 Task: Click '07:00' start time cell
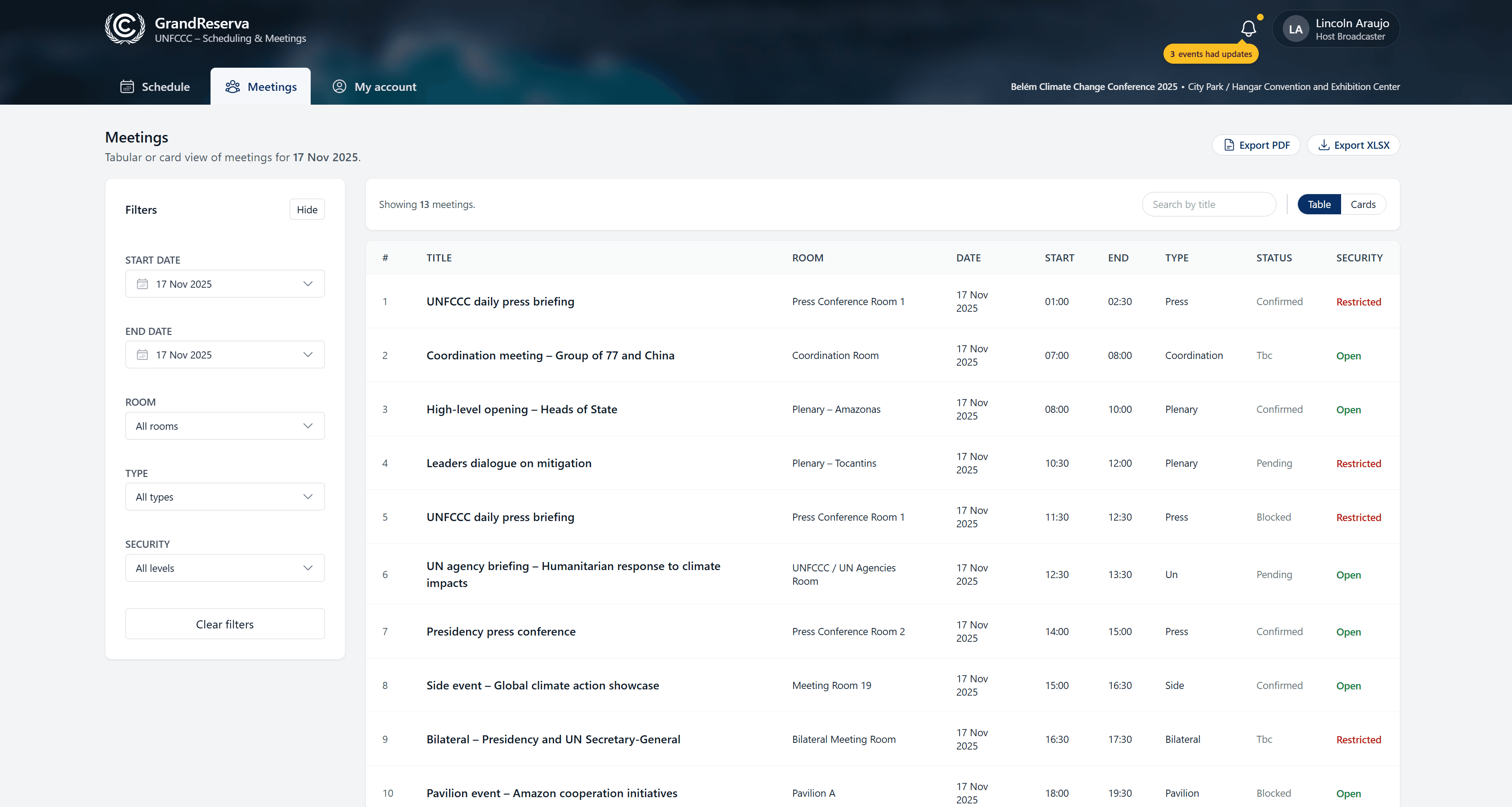pyautogui.click(x=1057, y=355)
